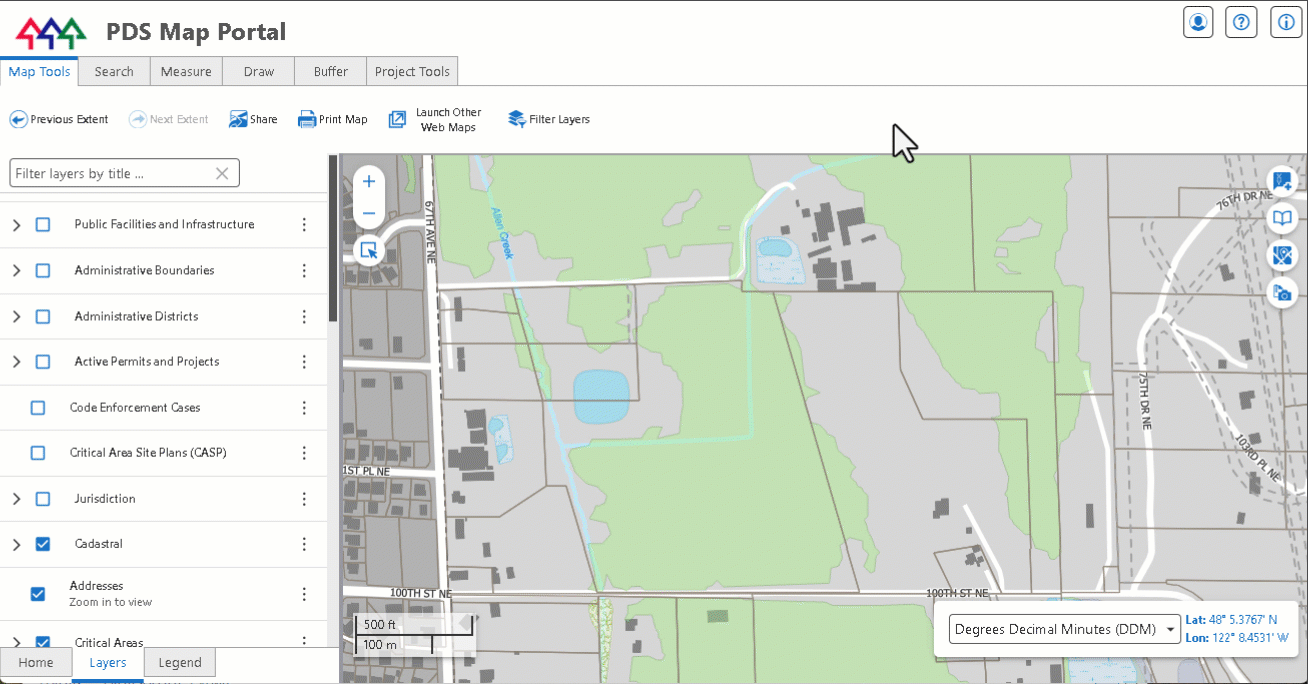The image size is (1308, 684).
Task: Turn on the Code Enforcement Cases layer
Action: (x=38, y=408)
